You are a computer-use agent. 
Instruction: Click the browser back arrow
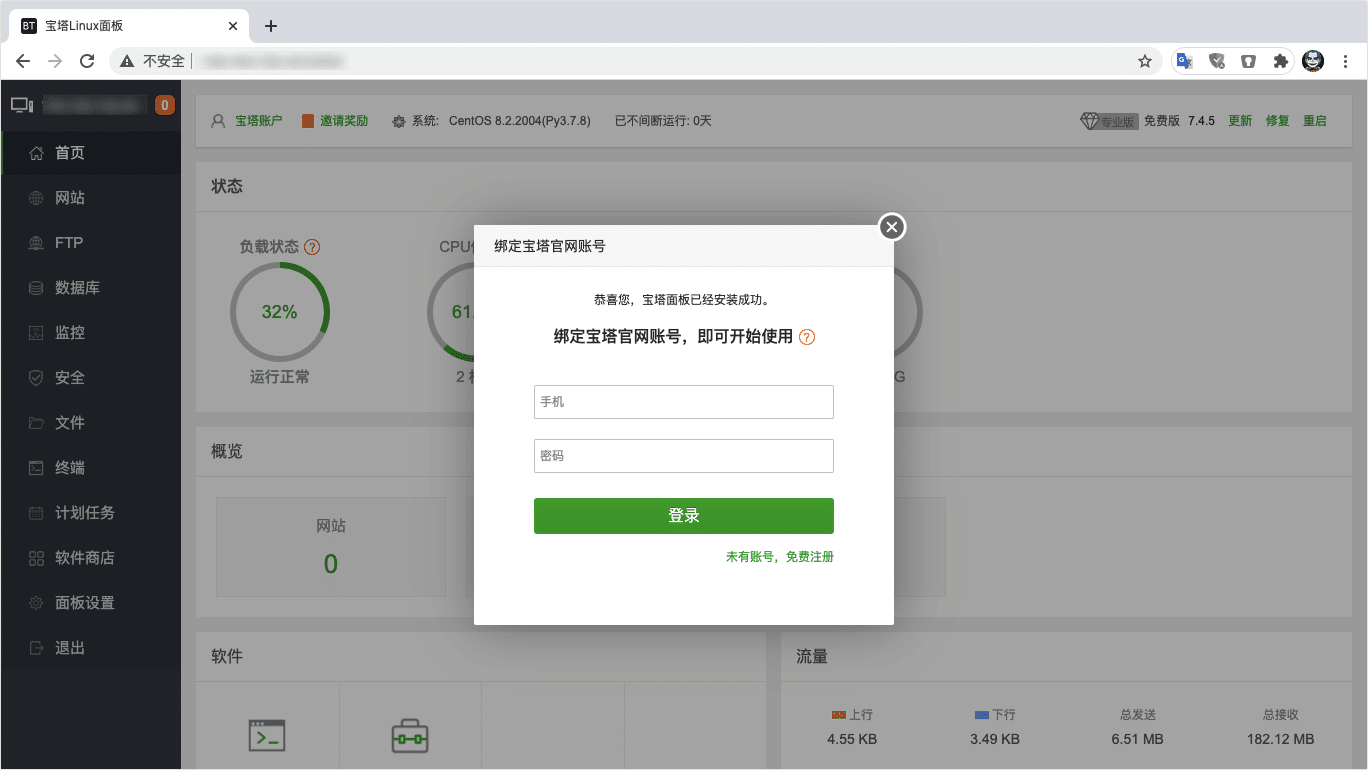tap(23, 61)
